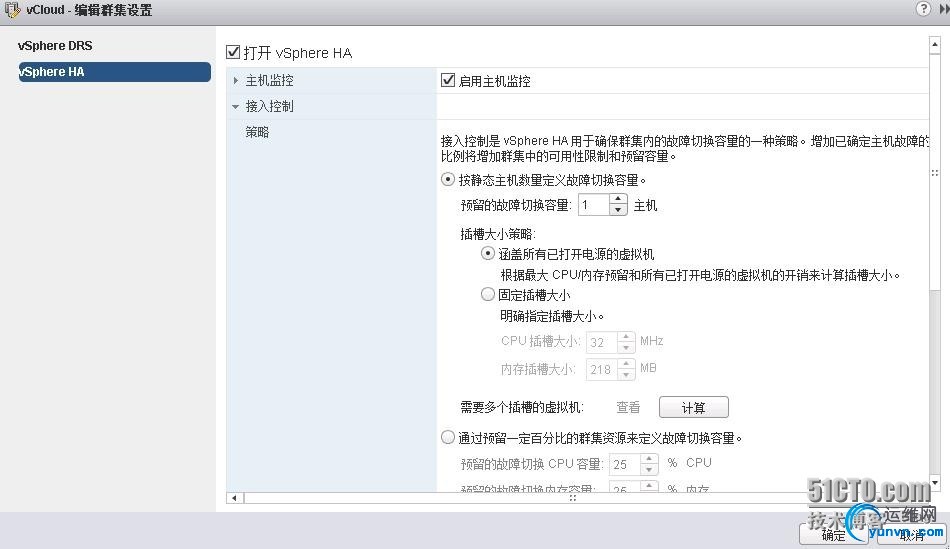Increase the reserved failover CPU percentage
Image resolution: width=950 pixels, height=549 pixels.
tap(649, 459)
